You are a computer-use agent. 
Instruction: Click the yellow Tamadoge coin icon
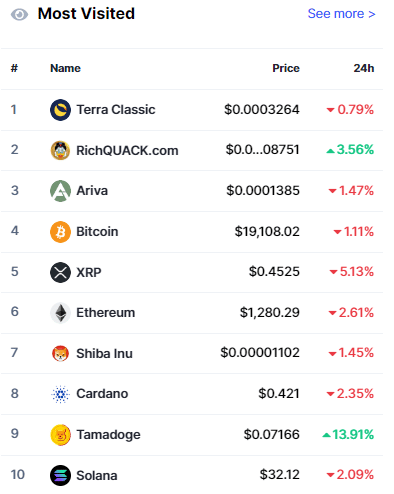click(60, 435)
